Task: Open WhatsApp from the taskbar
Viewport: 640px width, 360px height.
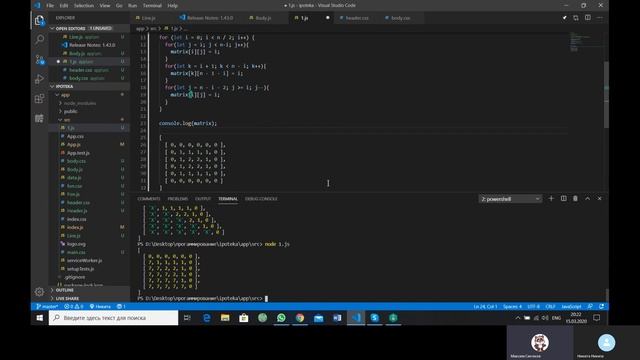Action: 281,318
